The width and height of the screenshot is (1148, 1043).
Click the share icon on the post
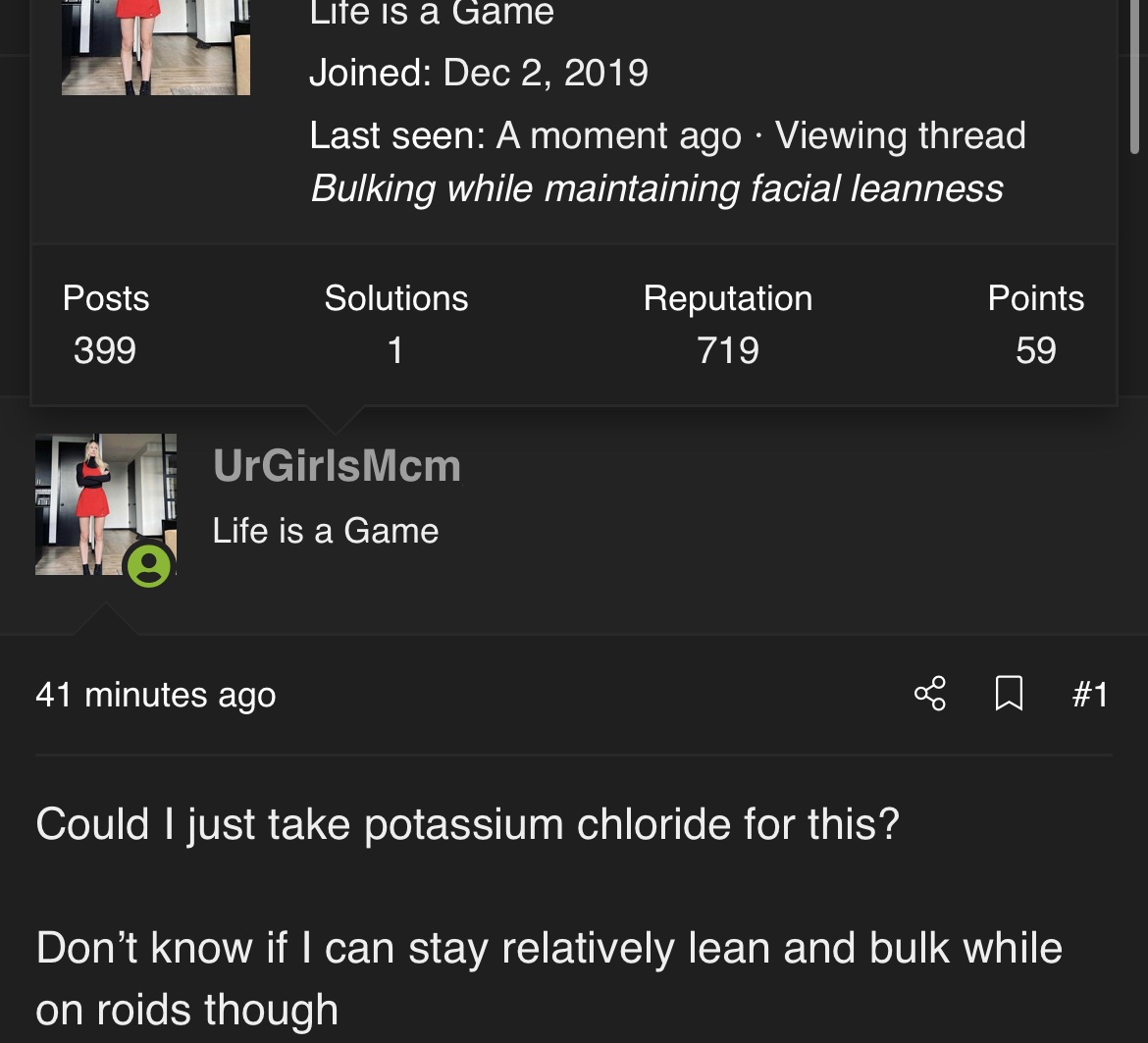click(929, 694)
